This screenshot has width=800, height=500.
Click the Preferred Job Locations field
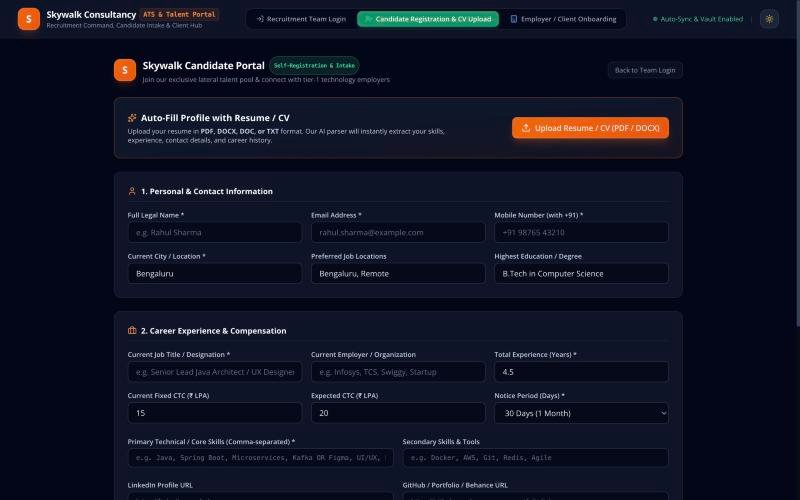click(x=398, y=273)
